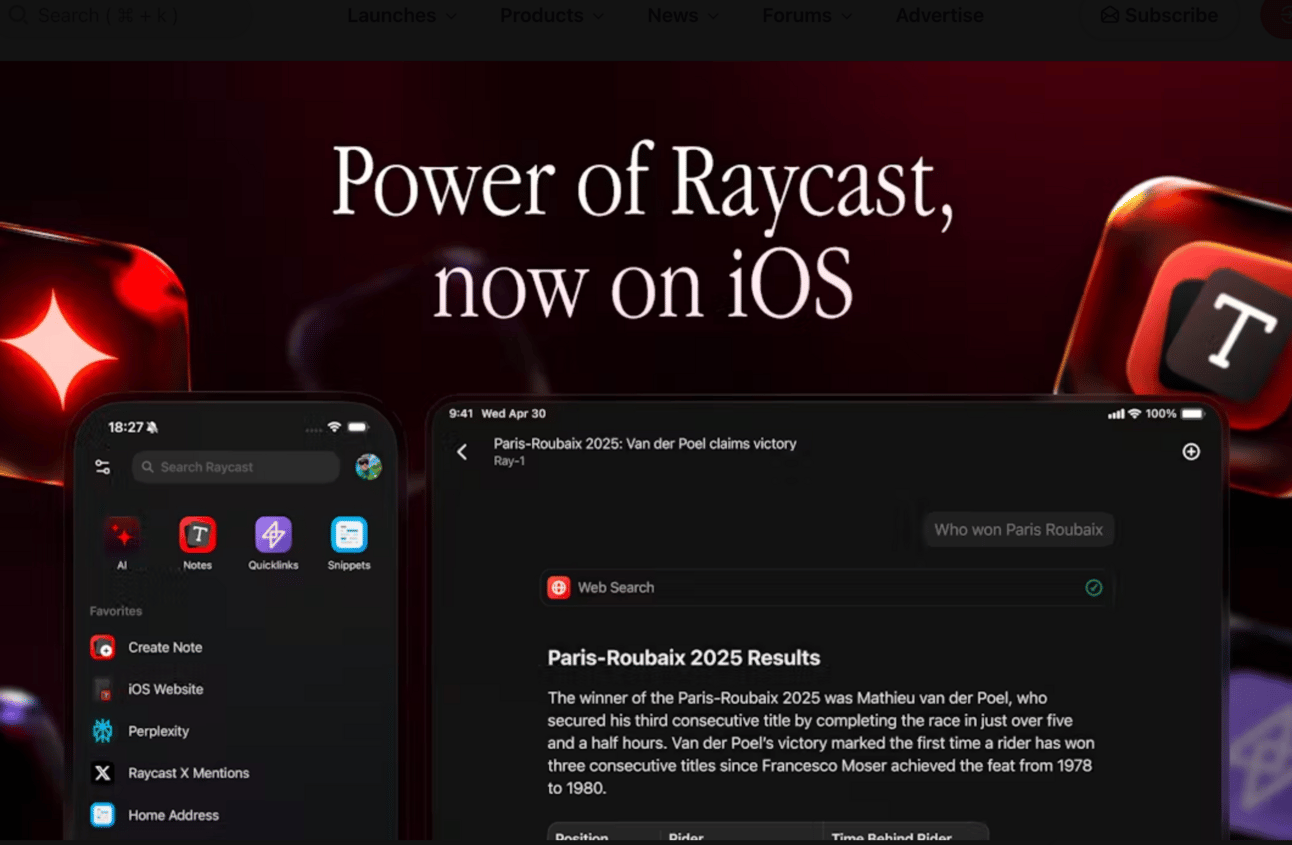Viewport: 1292px width, 845px height.
Task: Click the 'Who won Paris Roubaix' message bubble
Action: coord(1018,530)
